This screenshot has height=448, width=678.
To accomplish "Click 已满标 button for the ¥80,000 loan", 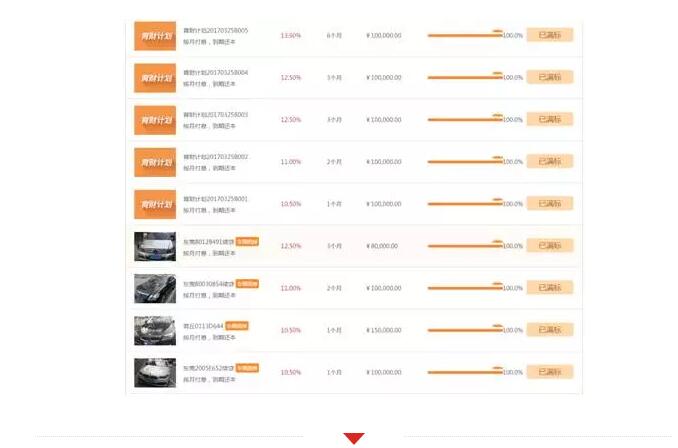I will (x=549, y=245).
